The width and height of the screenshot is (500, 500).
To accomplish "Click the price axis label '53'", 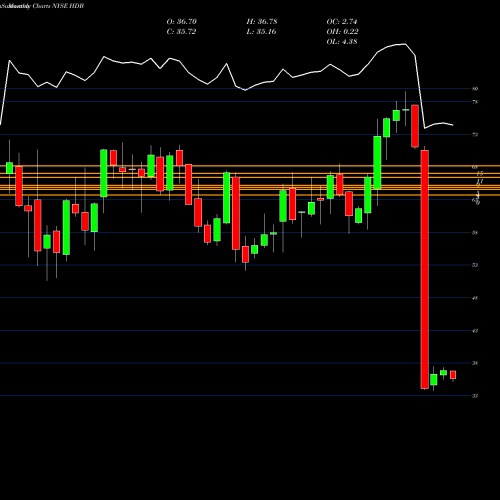I will (475, 265).
